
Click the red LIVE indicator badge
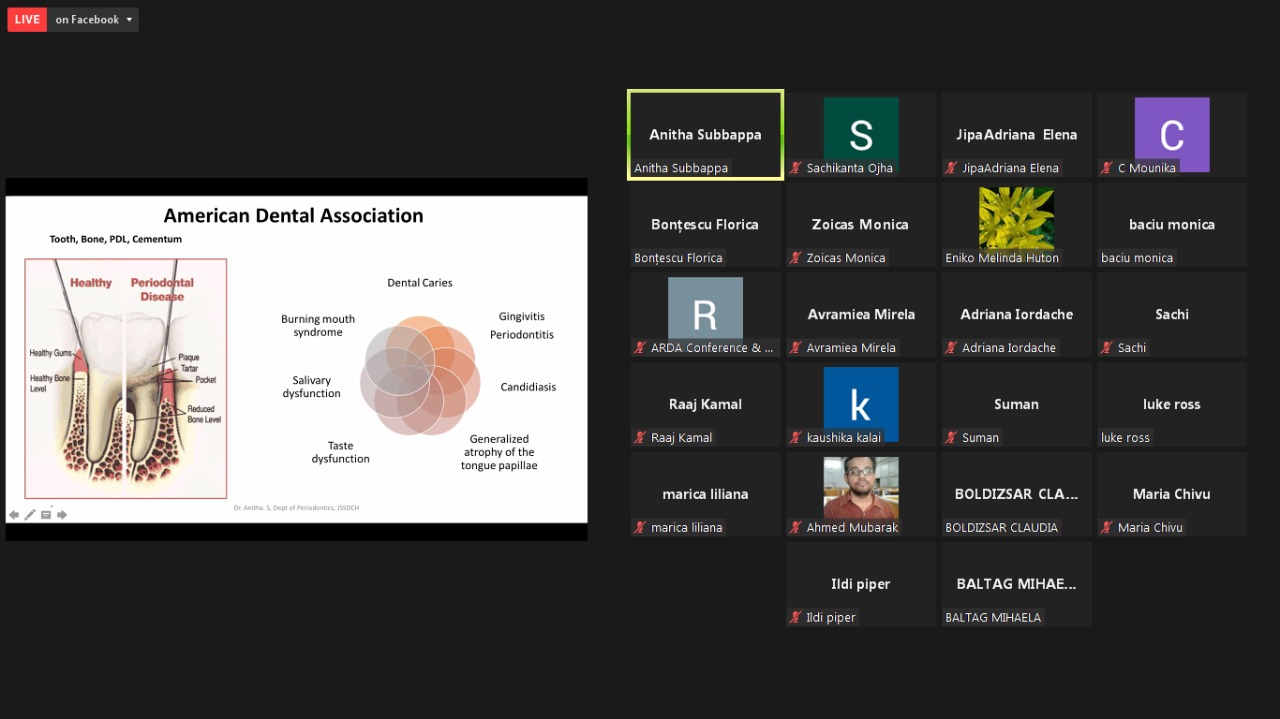(27, 19)
